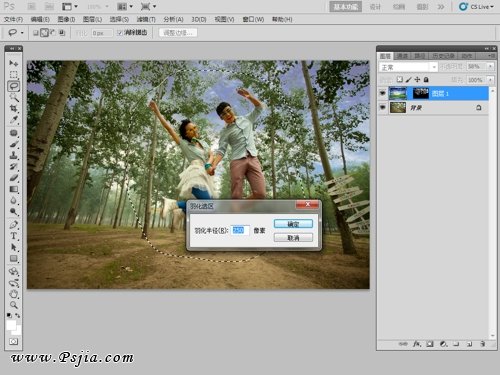The width and height of the screenshot is (500, 375).
Task: Select the Horizontal Type tool
Action: [x=14, y=236]
